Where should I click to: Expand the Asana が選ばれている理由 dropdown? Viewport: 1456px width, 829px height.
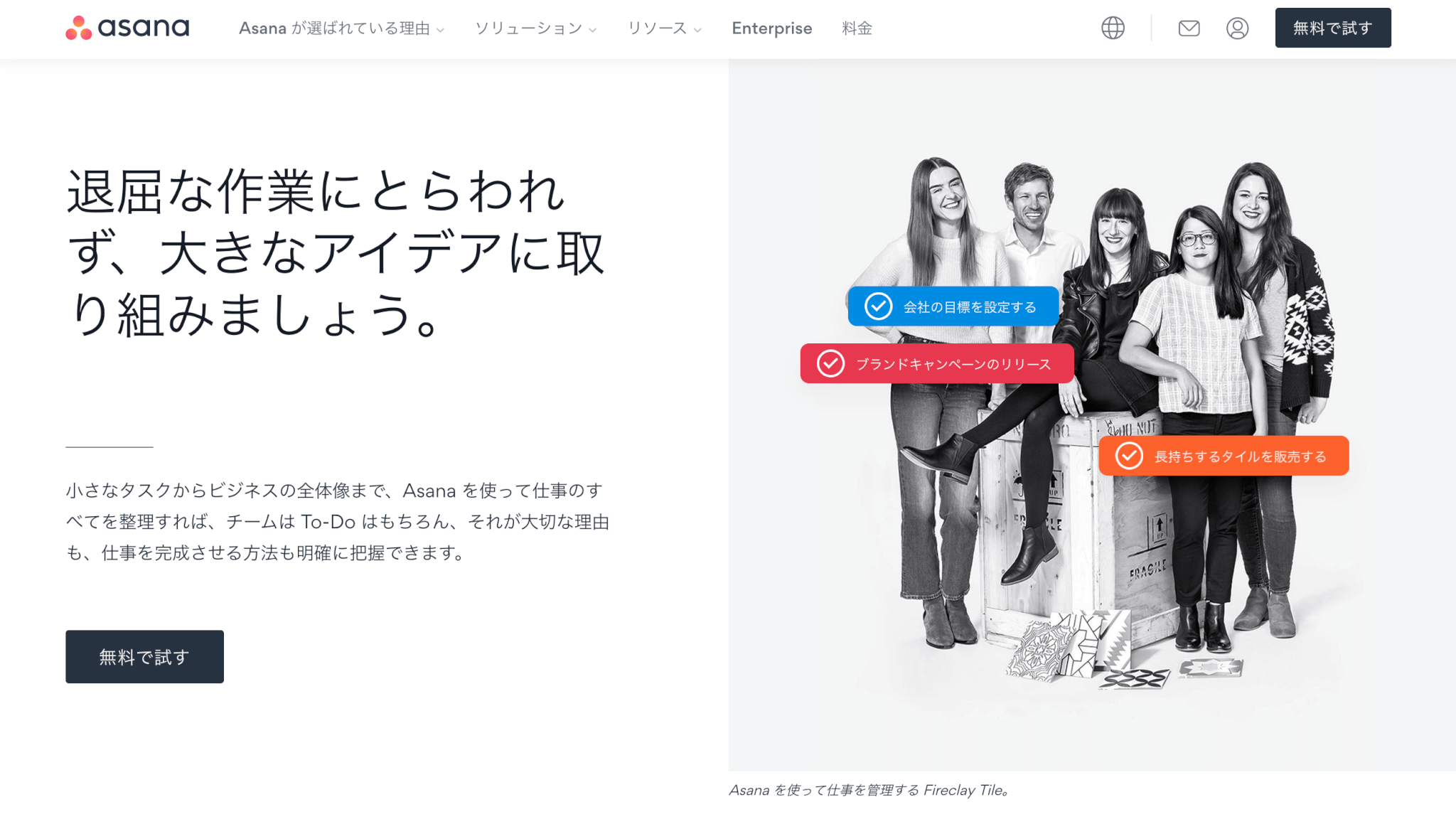click(341, 28)
